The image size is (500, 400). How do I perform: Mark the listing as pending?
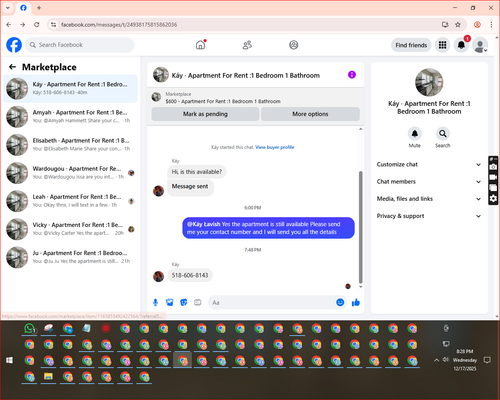(x=205, y=114)
